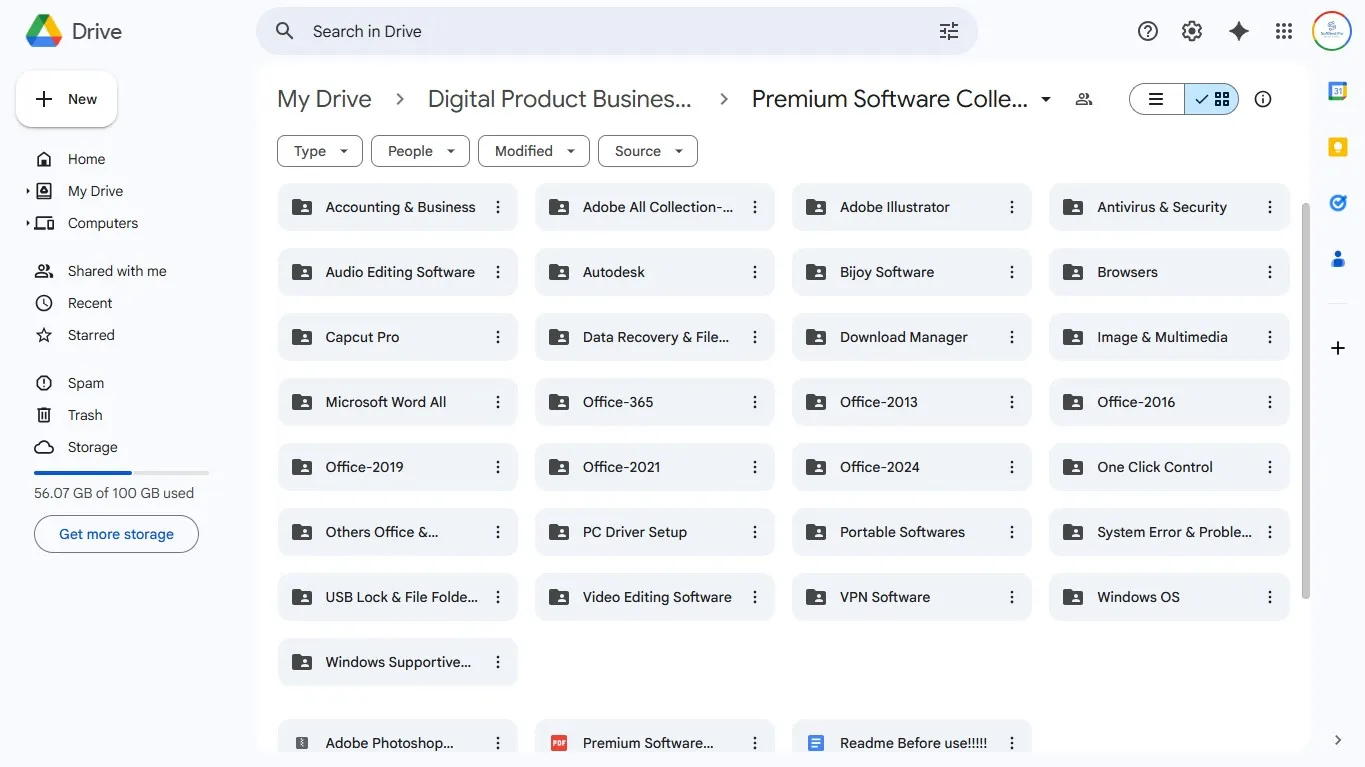Screen dimensions: 1365x767
Task: Open the People filter dropdown
Action: coord(419,151)
